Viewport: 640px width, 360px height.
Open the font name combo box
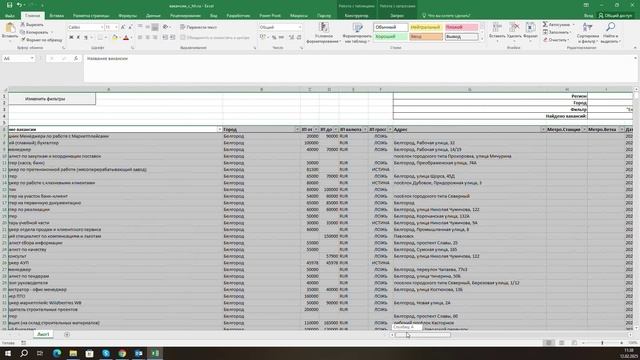85,27
